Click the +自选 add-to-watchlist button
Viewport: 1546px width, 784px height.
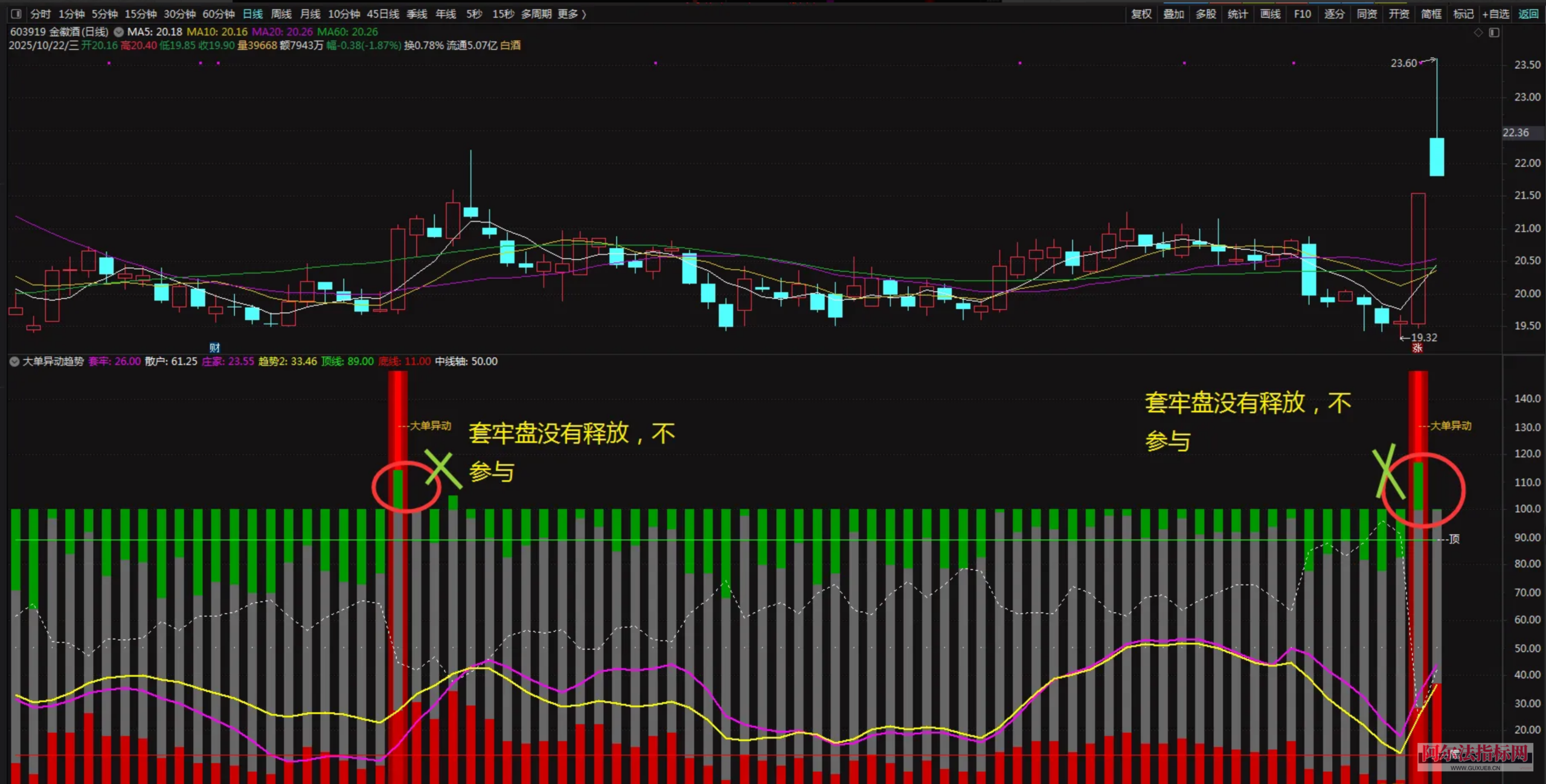[x=1496, y=13]
